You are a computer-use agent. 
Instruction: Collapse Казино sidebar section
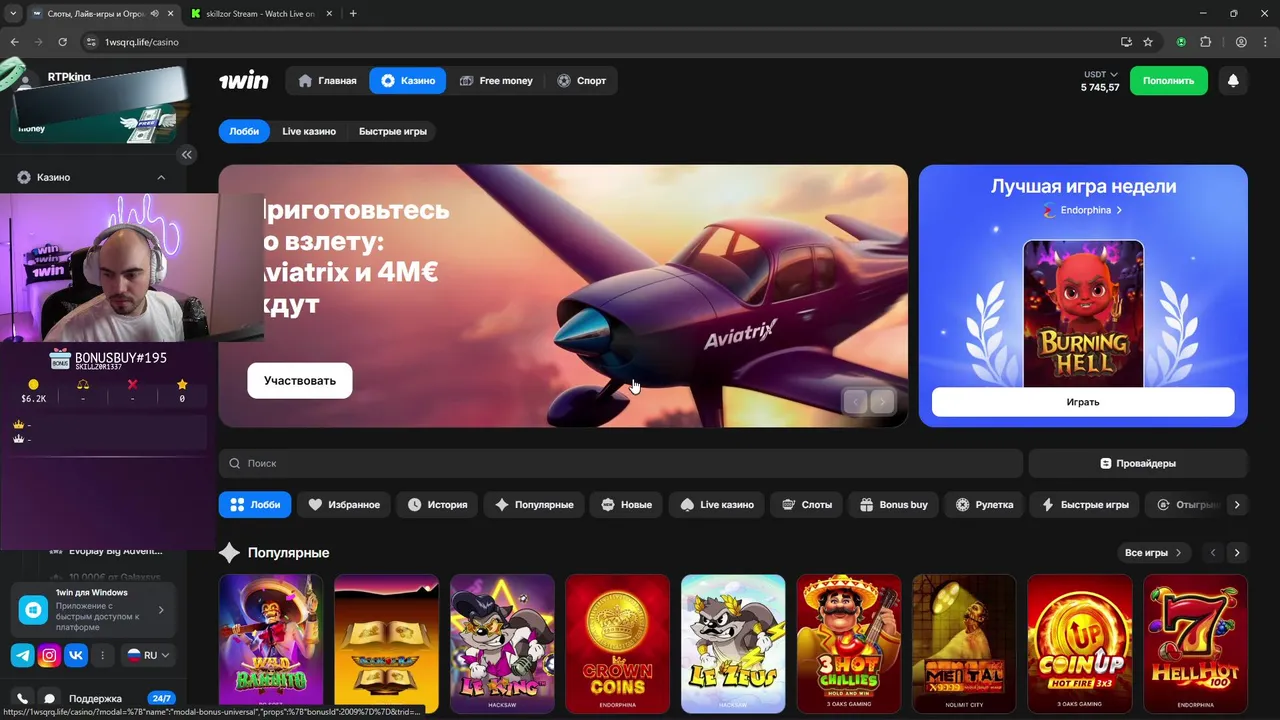[161, 177]
